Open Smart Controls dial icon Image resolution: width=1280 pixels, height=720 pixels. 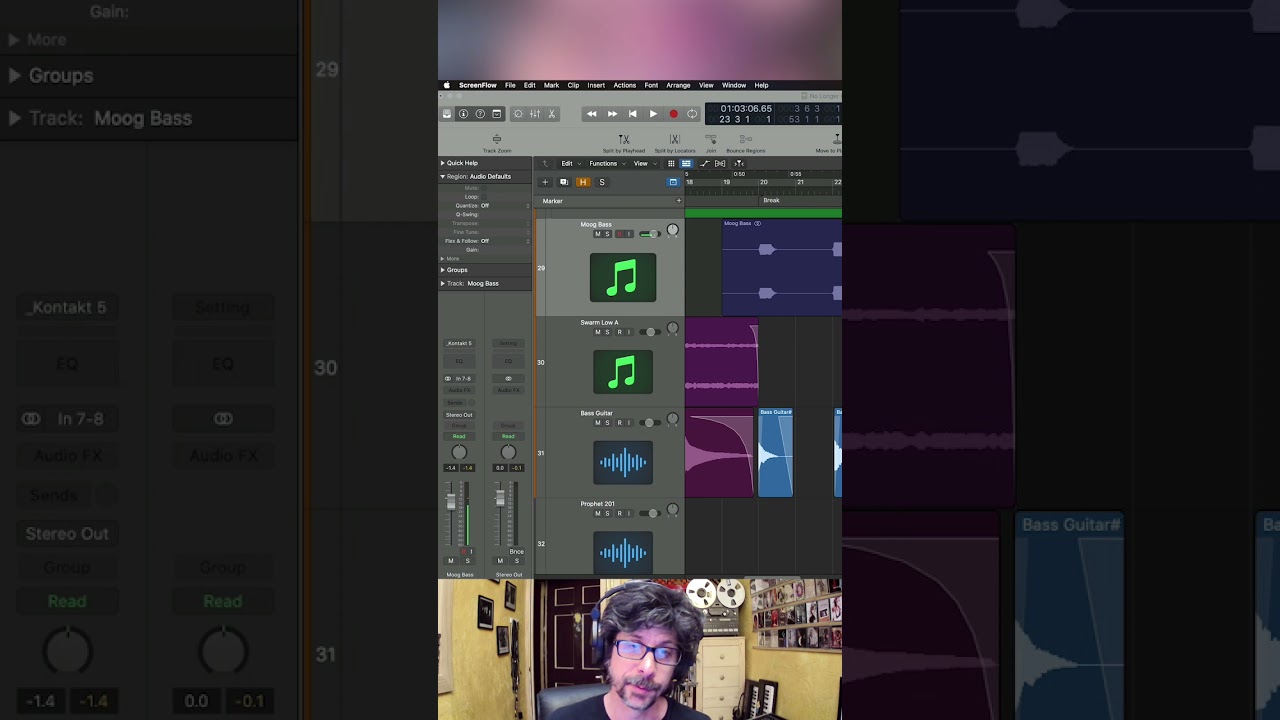(518, 114)
